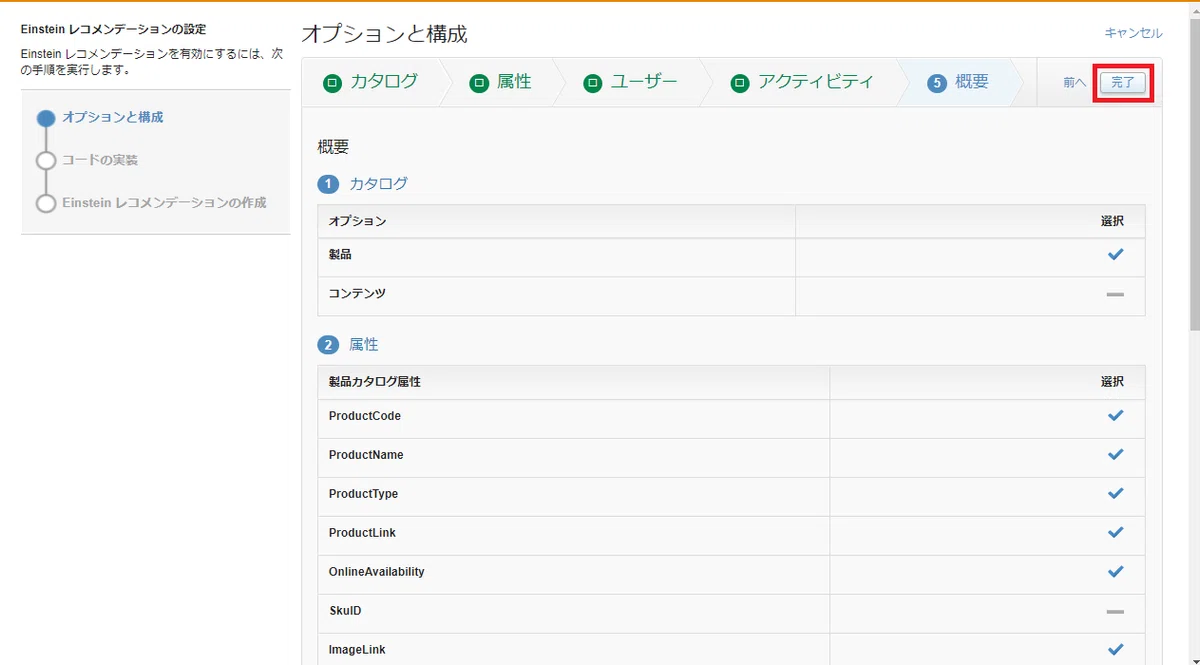Click the コードの実装 step circle
Viewport: 1200px width, 665px height.
coord(46,161)
